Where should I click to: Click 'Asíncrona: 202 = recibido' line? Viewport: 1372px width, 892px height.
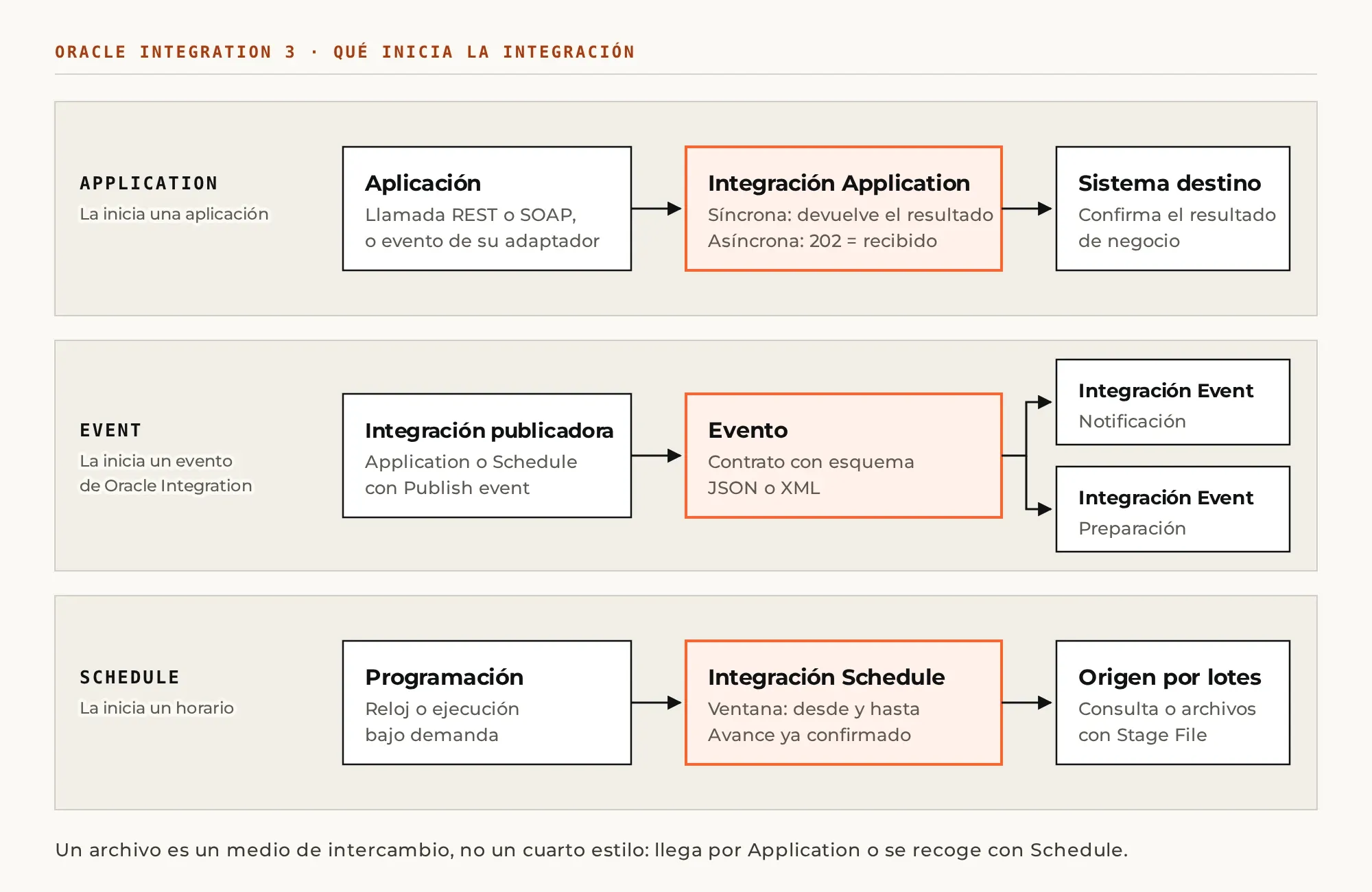point(822,241)
